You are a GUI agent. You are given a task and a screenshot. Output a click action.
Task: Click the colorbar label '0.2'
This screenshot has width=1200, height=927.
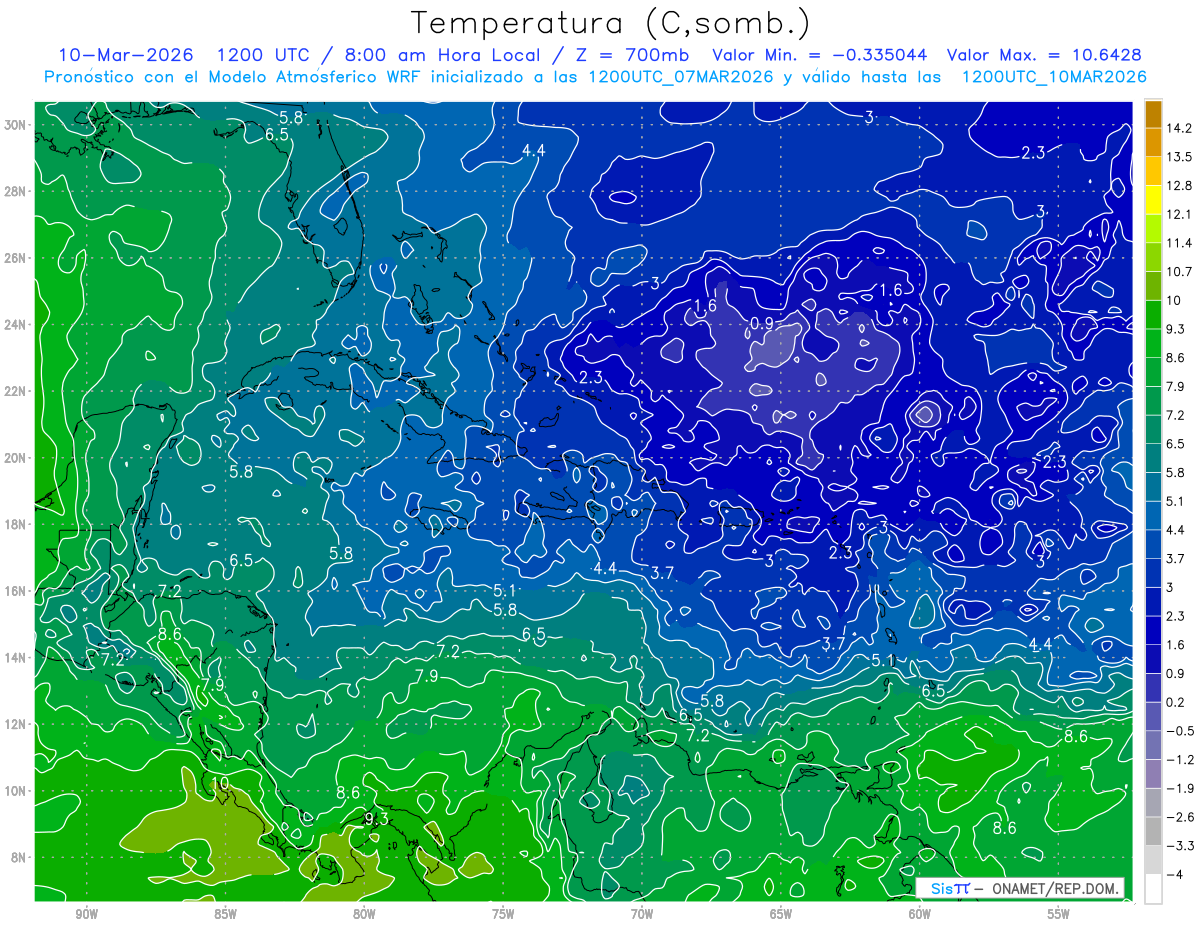pos(1177,702)
